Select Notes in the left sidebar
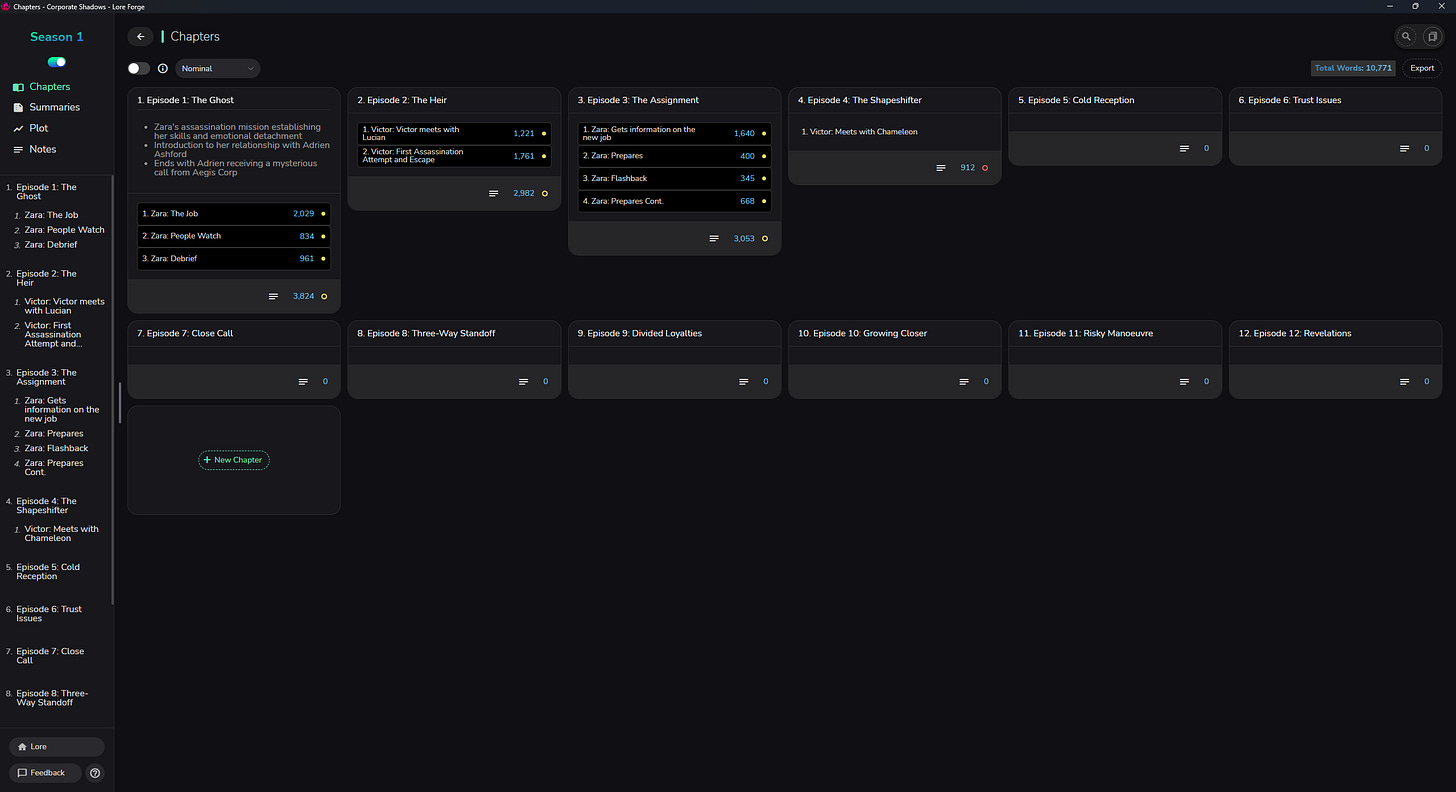 42,149
